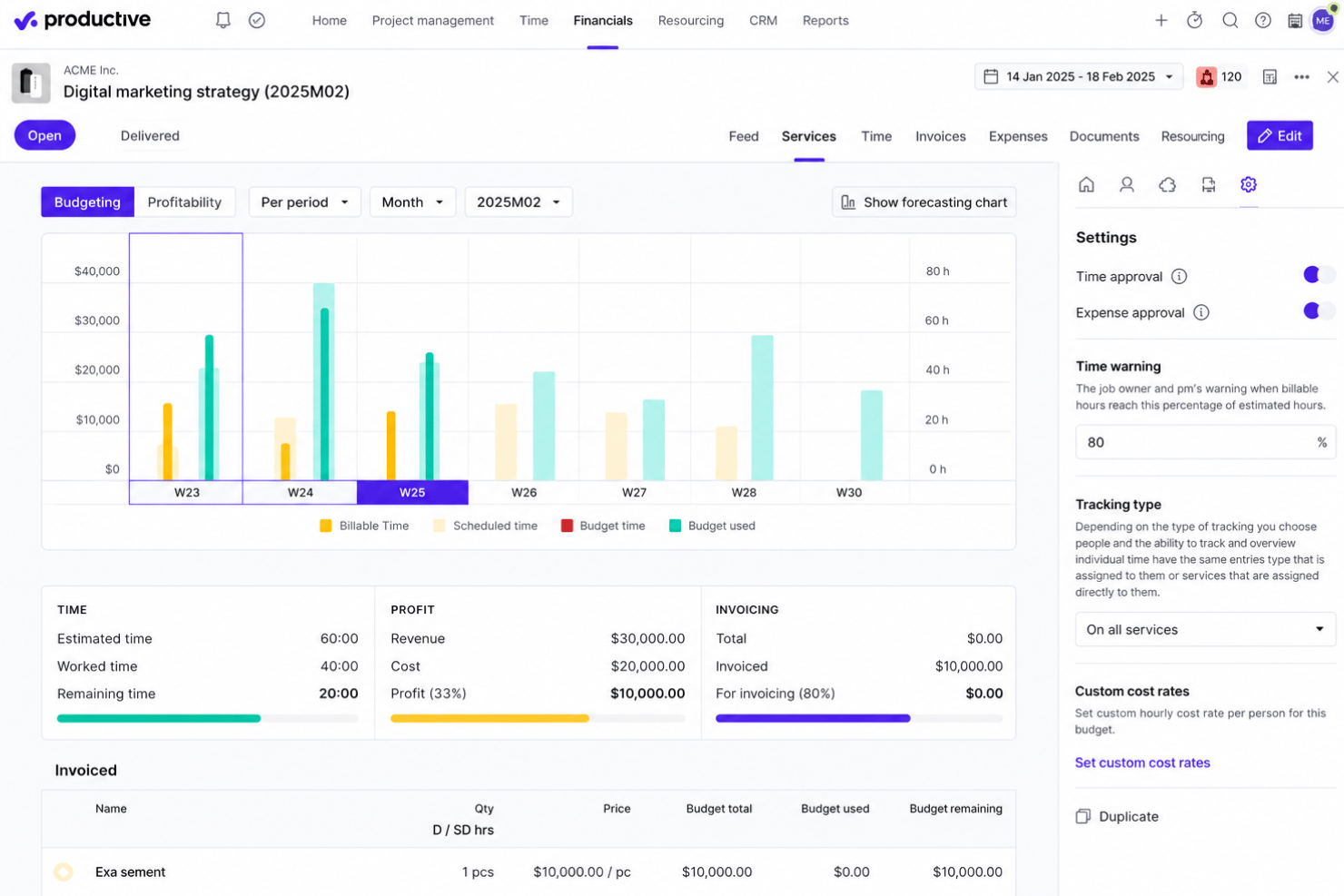Open Time in top navigation
This screenshot has width=1344, height=896.
pos(534,20)
